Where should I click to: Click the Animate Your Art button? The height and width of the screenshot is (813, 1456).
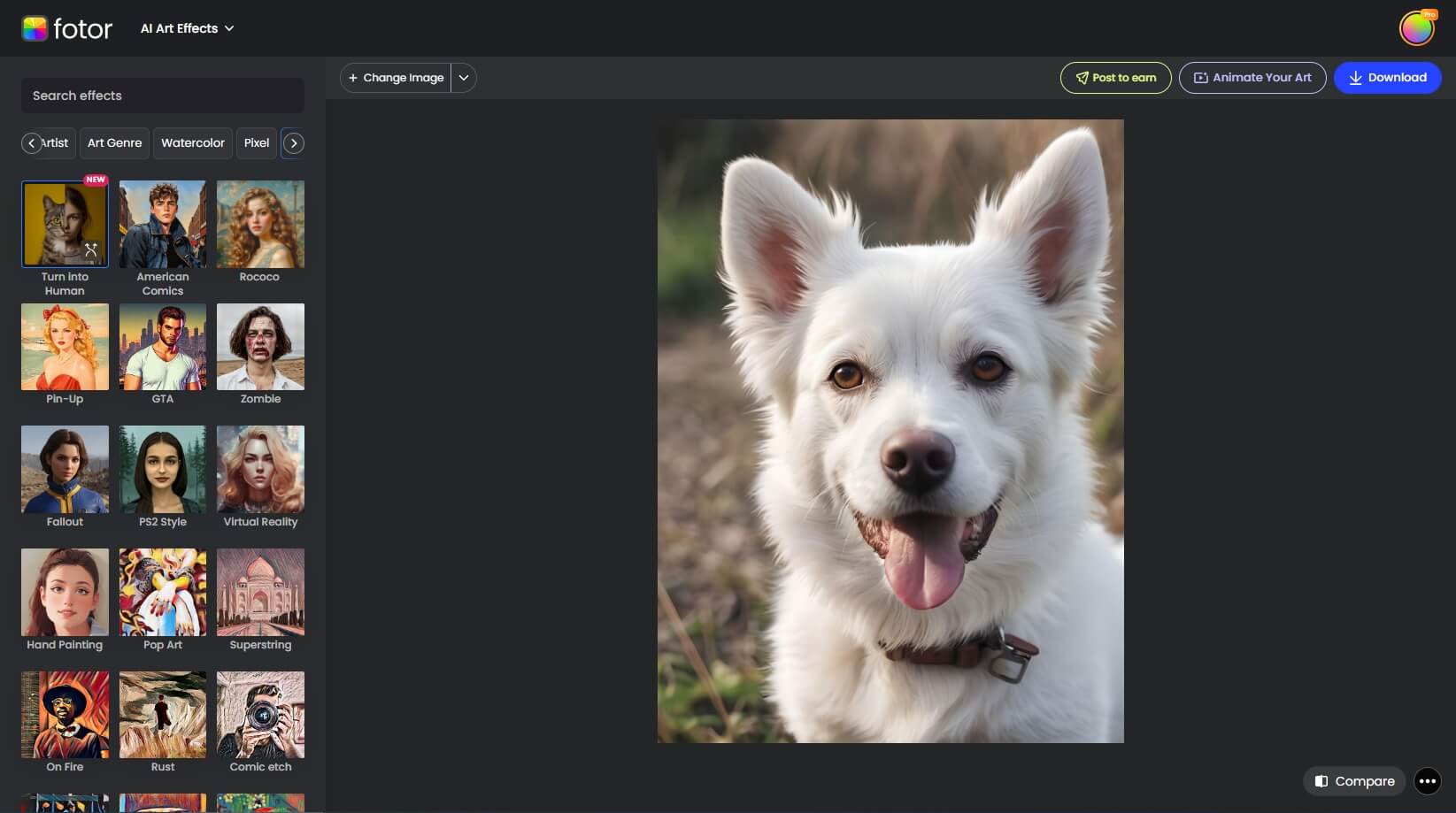1252,78
